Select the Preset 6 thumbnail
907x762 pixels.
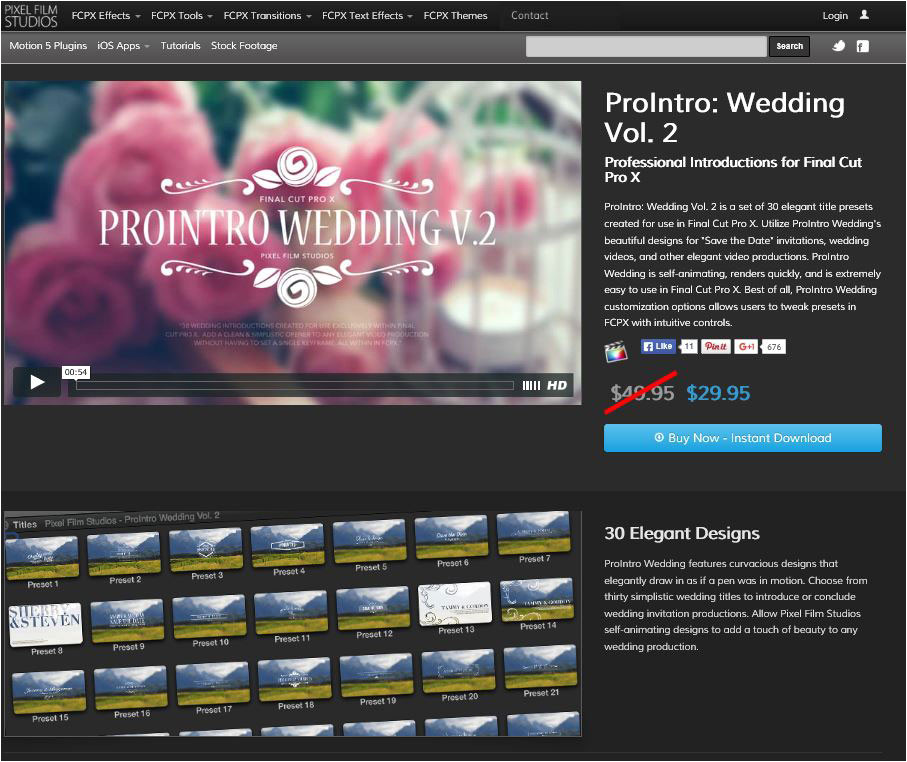tap(452, 537)
